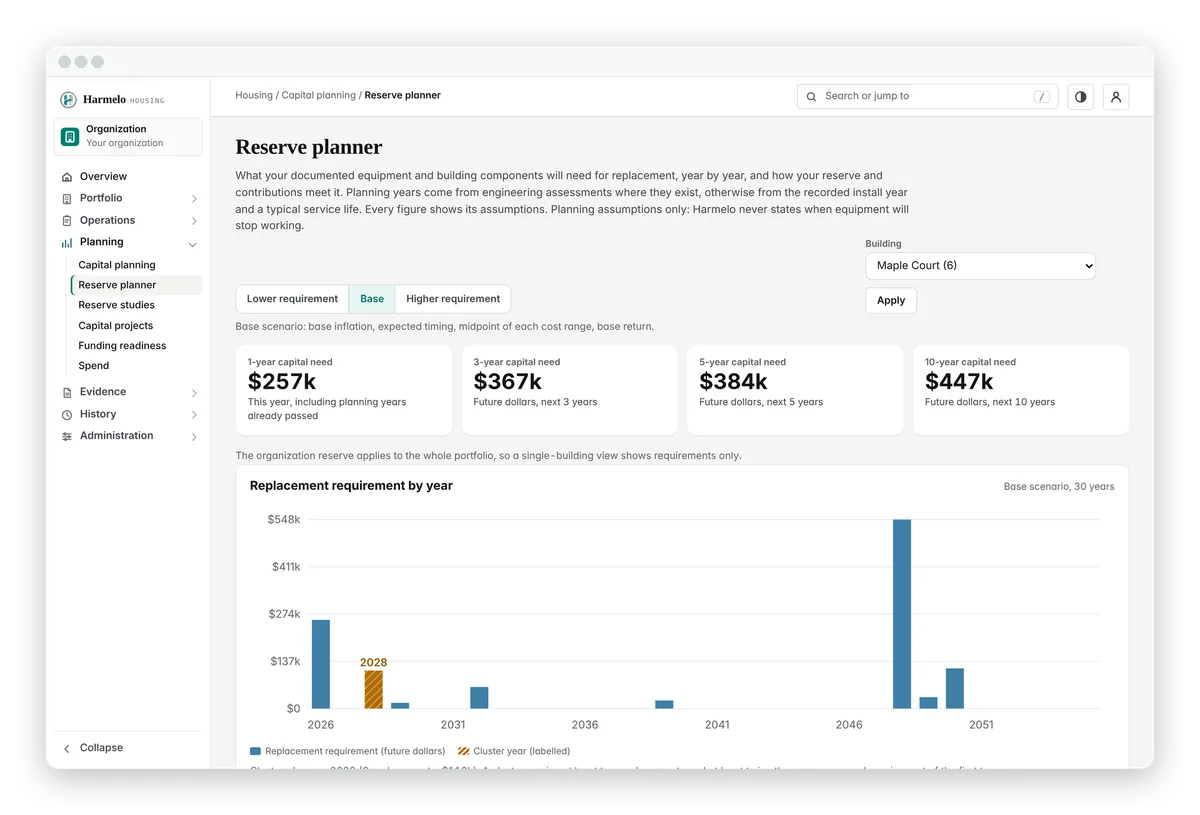Toggle dark mode contrast icon
This screenshot has width=1200, height=815.
tap(1080, 97)
